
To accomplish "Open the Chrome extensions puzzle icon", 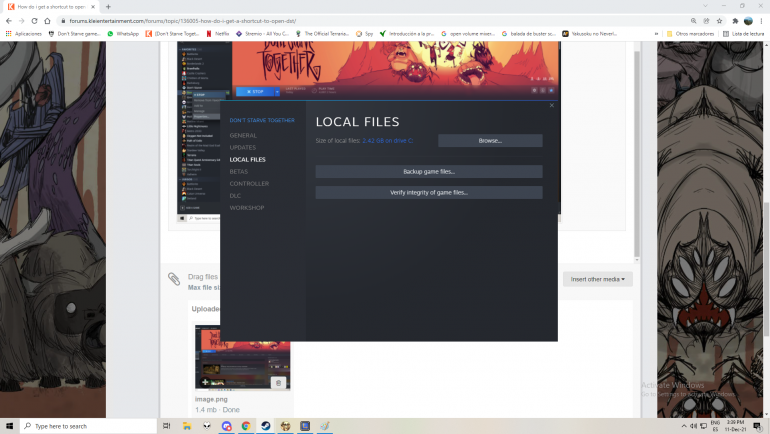I will [x=735, y=21].
